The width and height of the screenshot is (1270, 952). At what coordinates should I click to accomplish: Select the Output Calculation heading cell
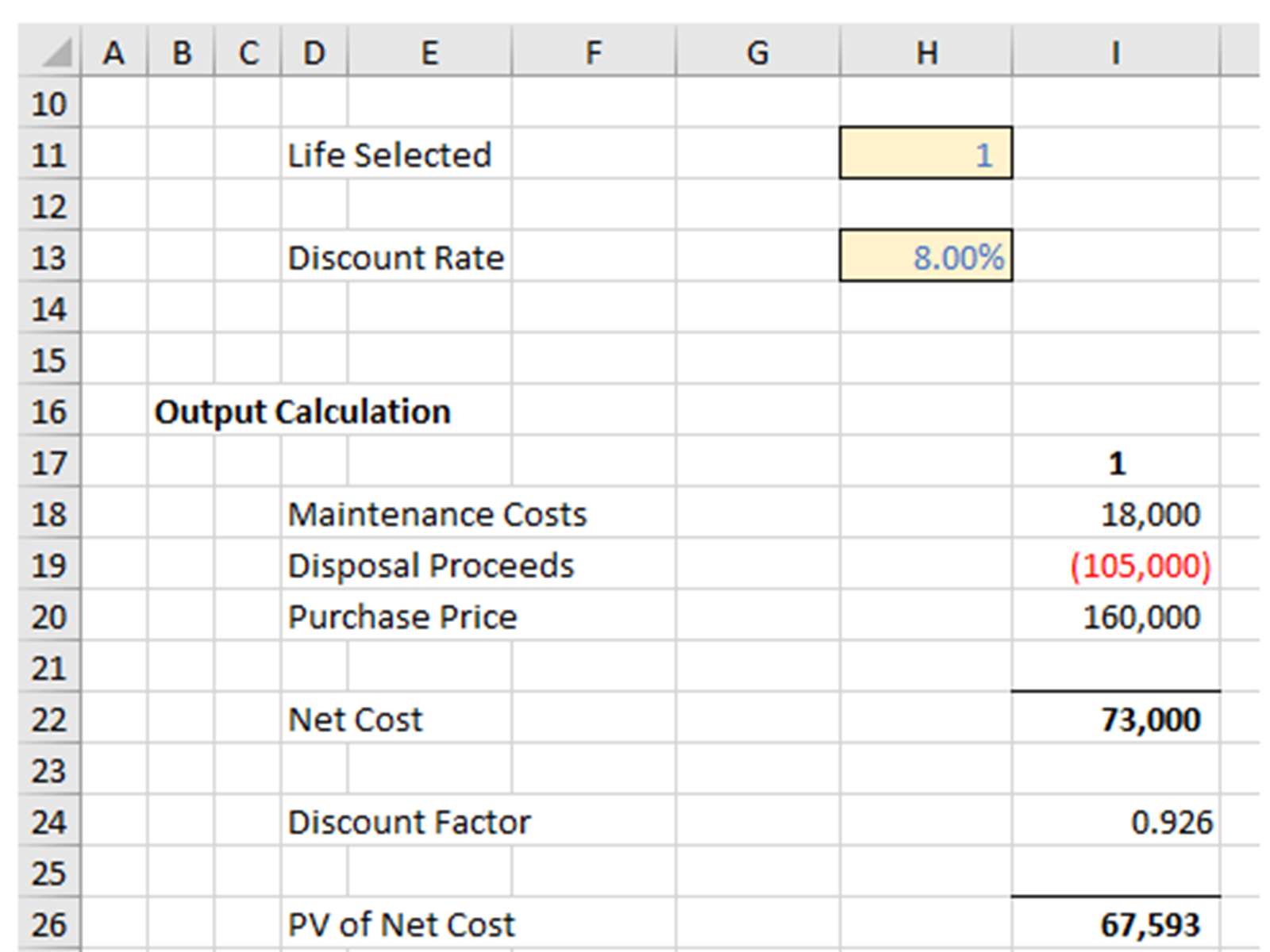click(302, 412)
